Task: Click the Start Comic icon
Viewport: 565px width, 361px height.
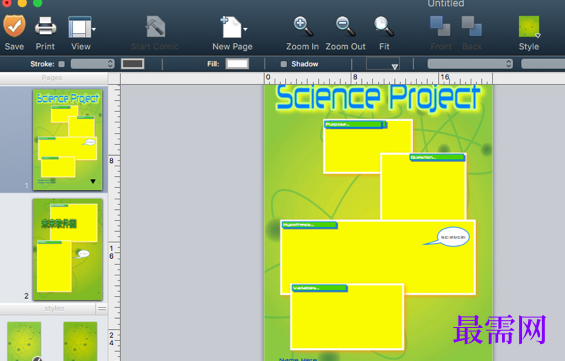Action: coord(155,27)
